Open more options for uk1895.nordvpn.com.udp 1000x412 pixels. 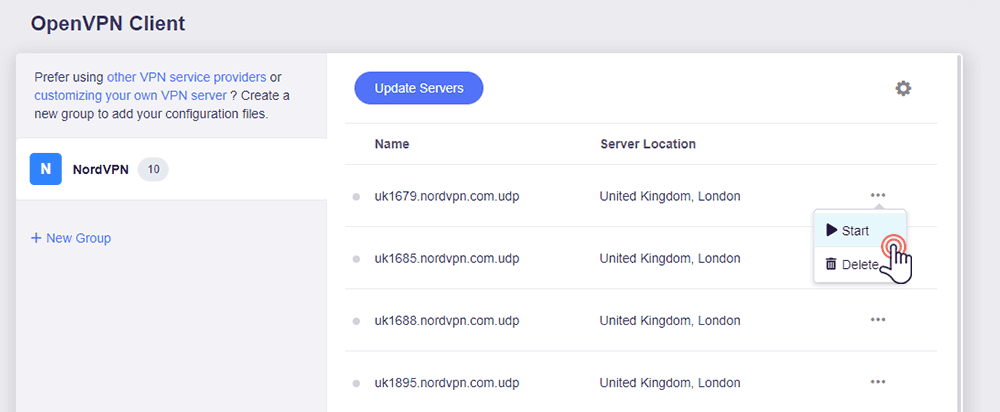click(x=878, y=382)
